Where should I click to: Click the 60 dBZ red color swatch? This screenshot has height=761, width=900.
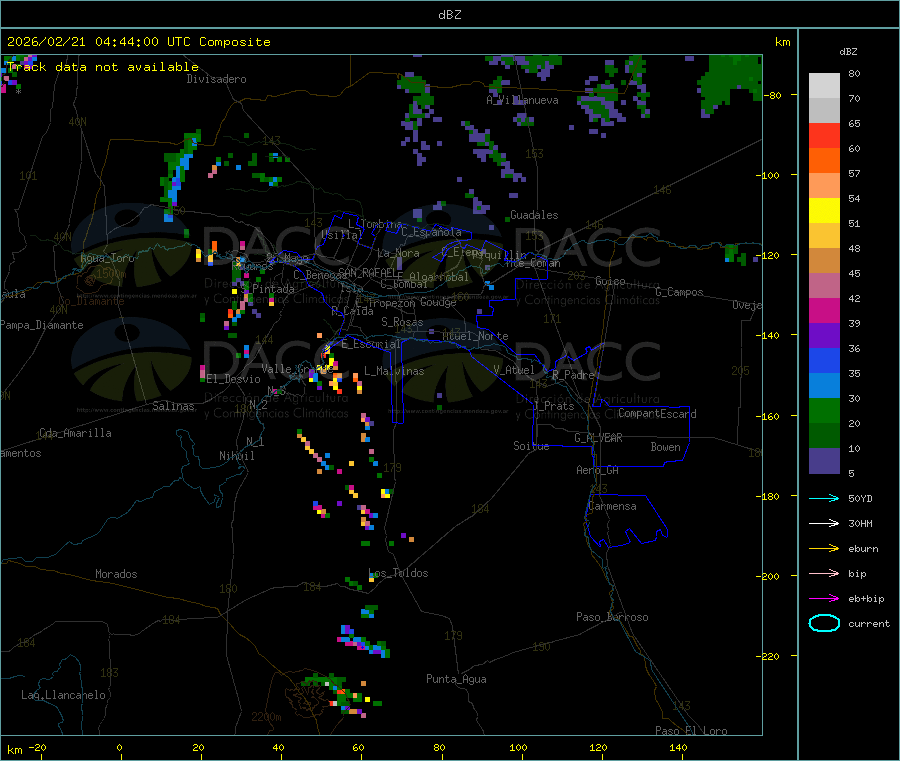824,135
